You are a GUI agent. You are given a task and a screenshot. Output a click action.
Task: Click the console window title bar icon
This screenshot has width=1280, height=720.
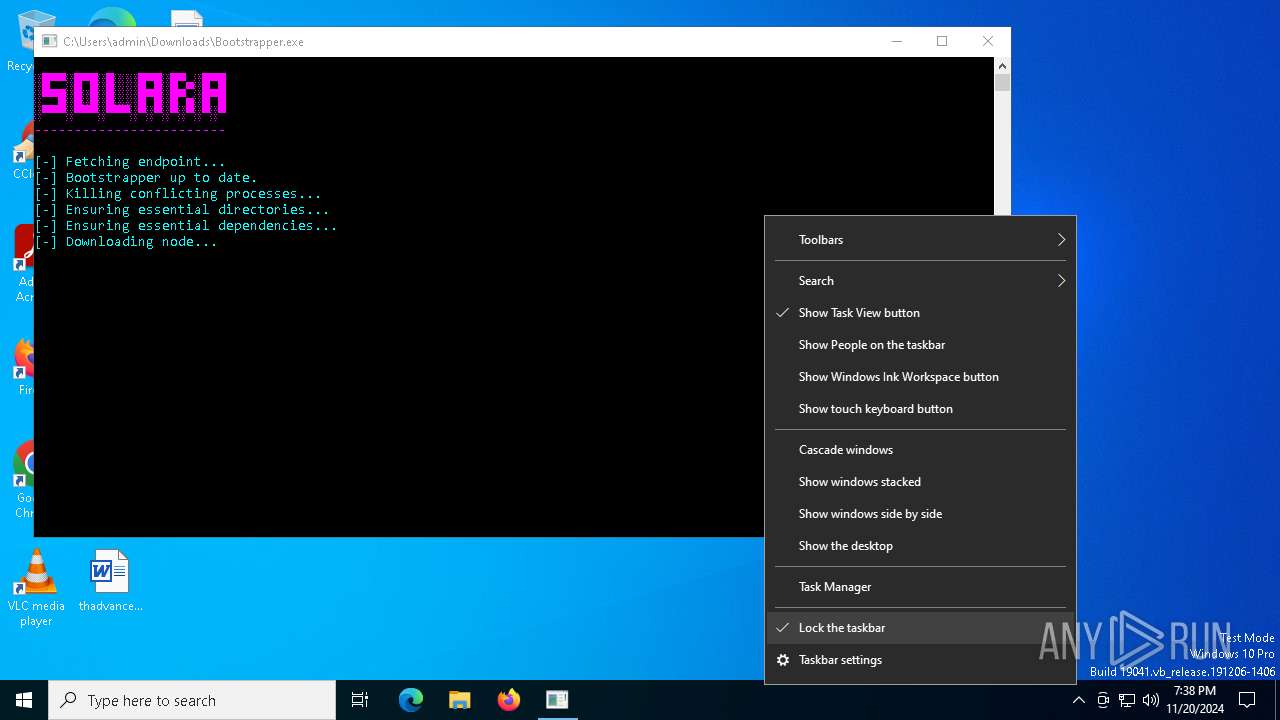pyautogui.click(x=49, y=41)
